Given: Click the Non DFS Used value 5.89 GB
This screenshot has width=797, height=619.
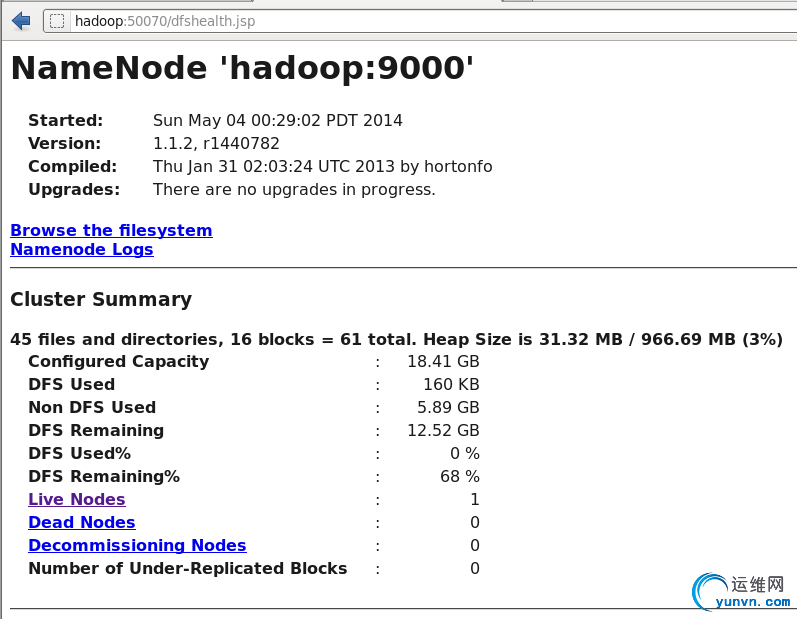Looking at the screenshot, I should pos(448,407).
